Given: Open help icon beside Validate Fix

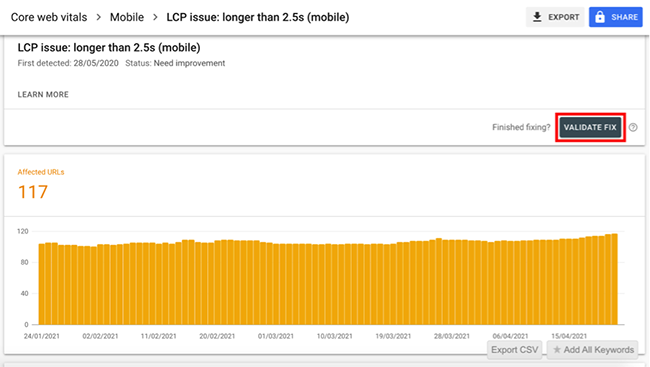Looking at the screenshot, I should click(x=633, y=127).
